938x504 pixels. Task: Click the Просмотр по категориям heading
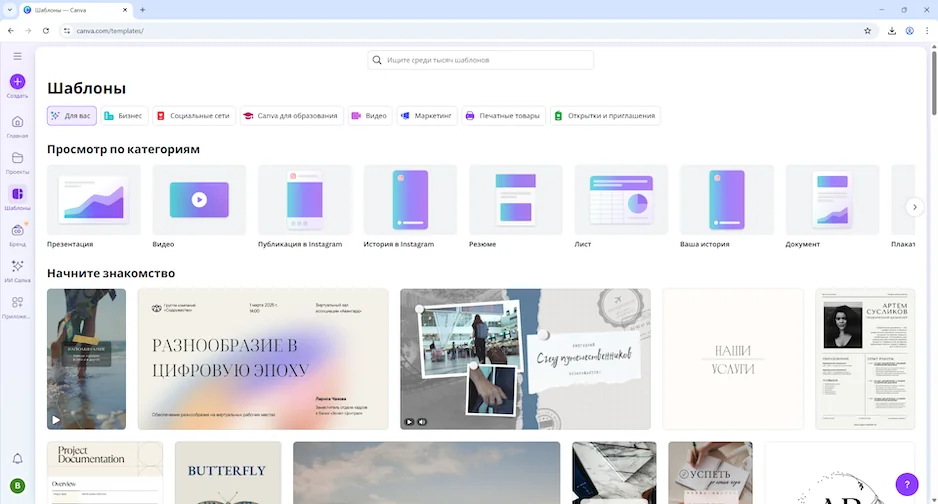pos(123,149)
